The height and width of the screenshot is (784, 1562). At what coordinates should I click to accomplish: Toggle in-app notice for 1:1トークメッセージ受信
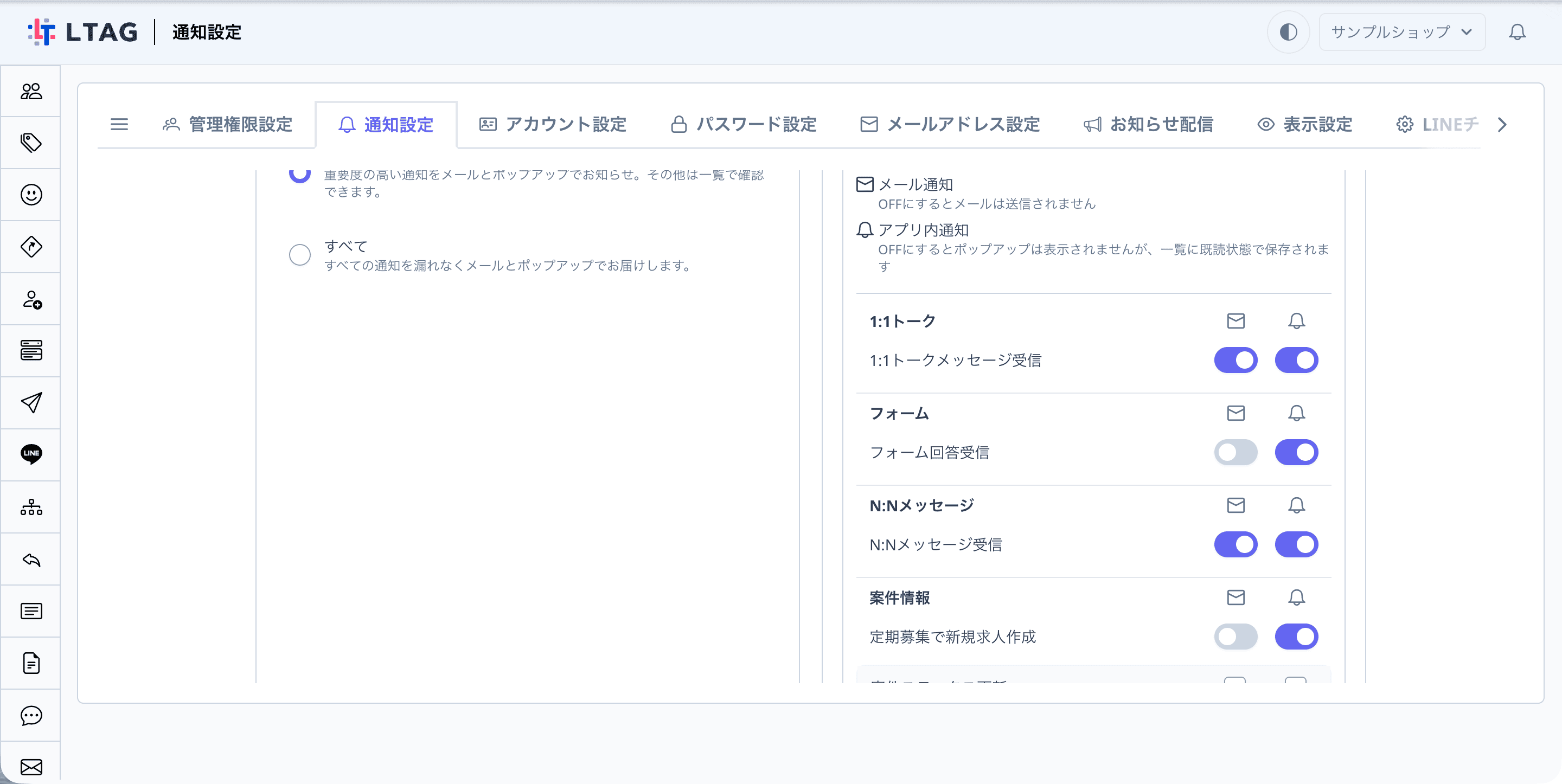pos(1296,360)
